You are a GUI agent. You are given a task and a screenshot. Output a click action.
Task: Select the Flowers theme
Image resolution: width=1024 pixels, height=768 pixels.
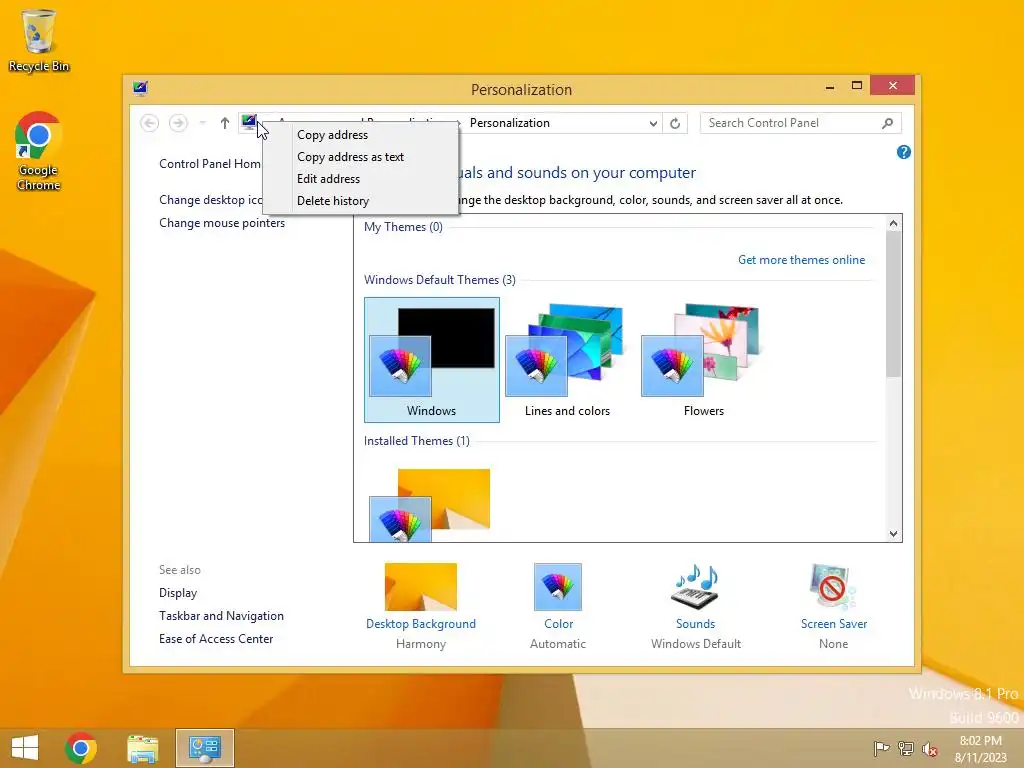pos(703,360)
